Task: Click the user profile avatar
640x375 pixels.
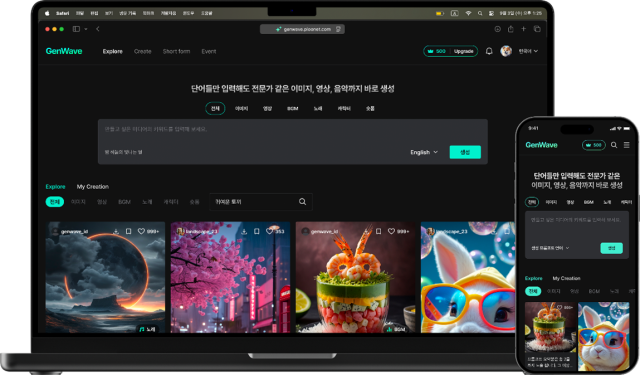Action: point(506,51)
